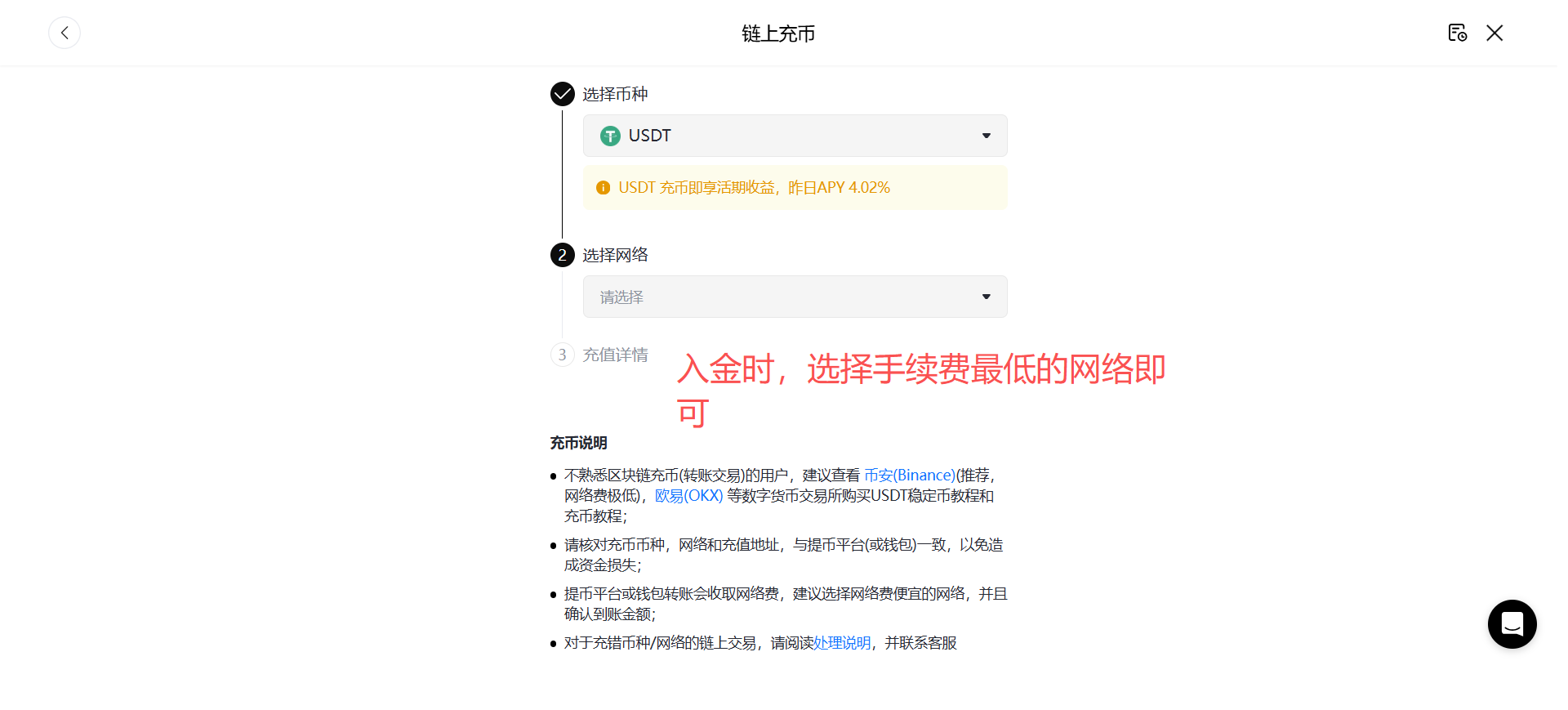Open the customer support chat bubble
This screenshot has height=710, width=1568.
click(x=1512, y=624)
